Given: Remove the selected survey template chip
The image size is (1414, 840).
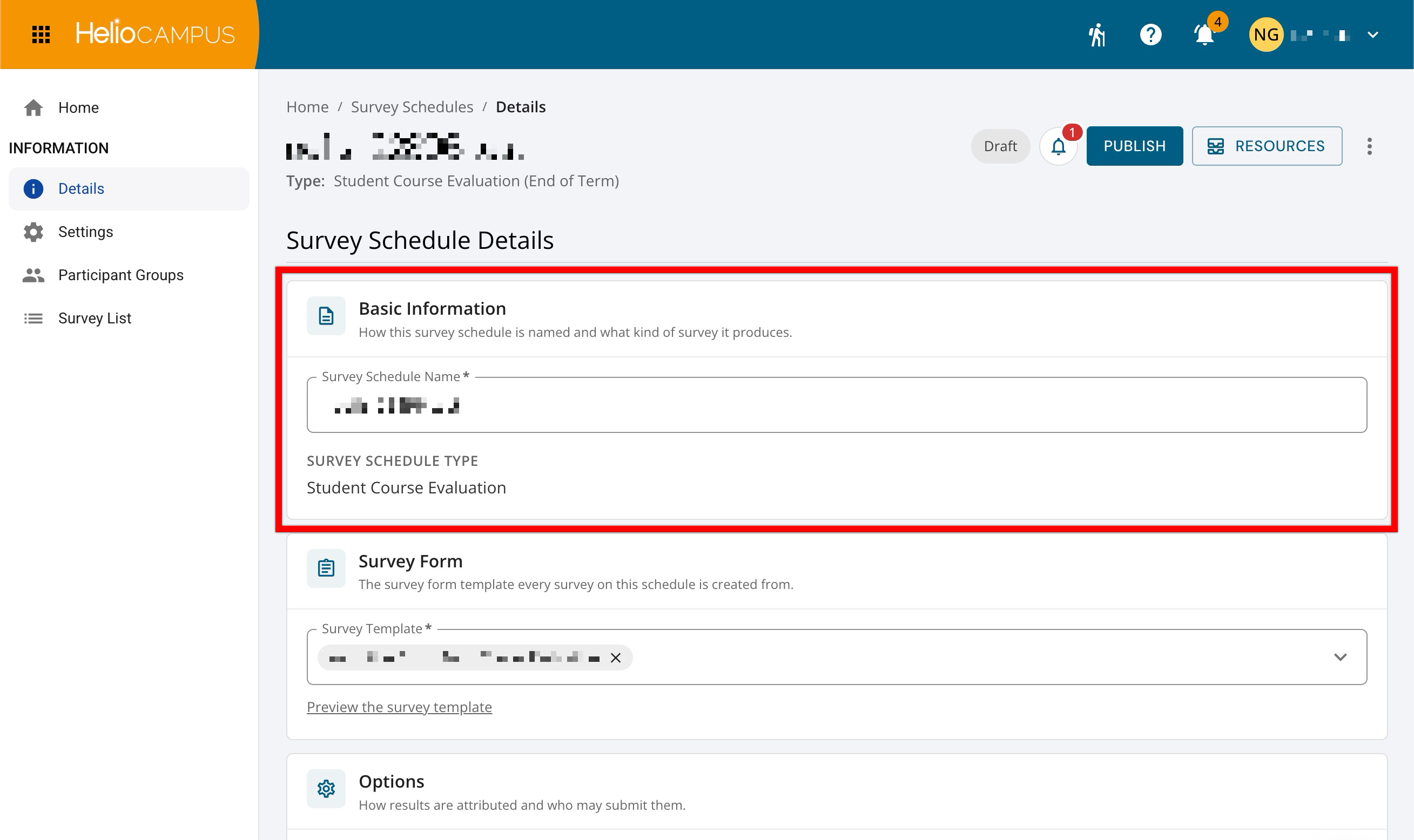Looking at the screenshot, I should point(616,658).
